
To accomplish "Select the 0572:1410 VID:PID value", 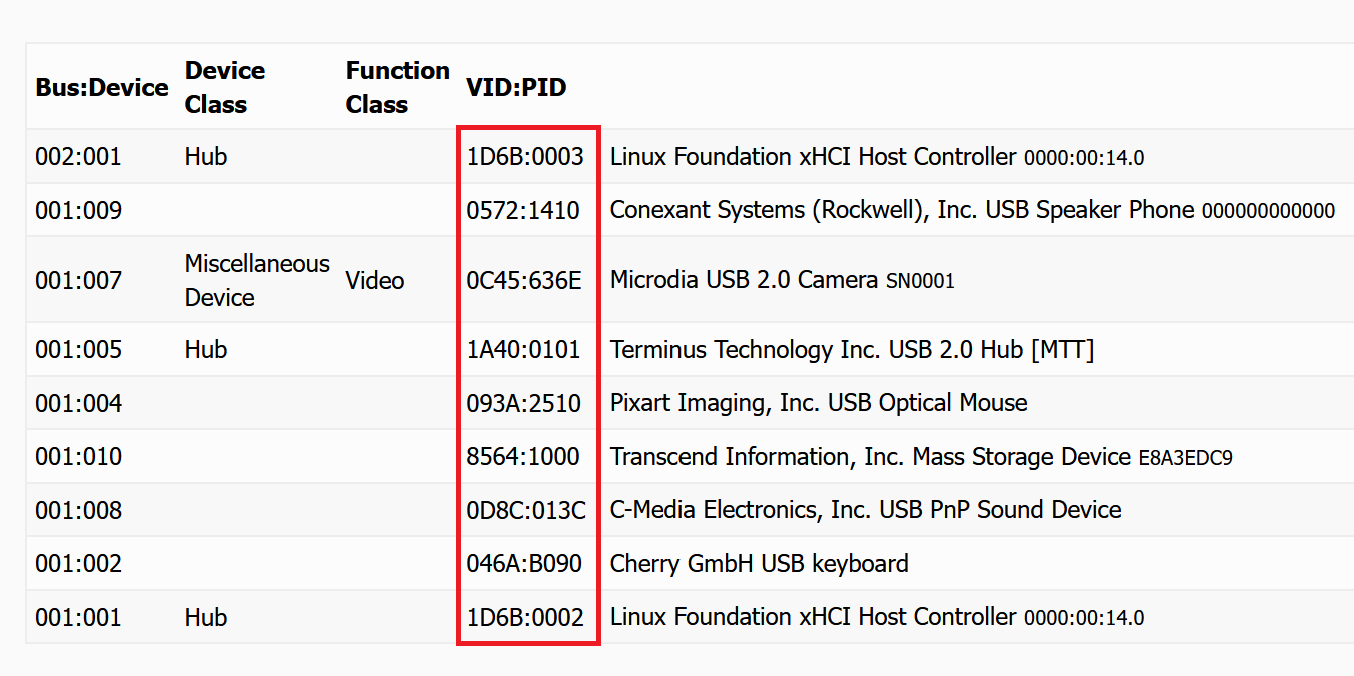I will point(523,210).
